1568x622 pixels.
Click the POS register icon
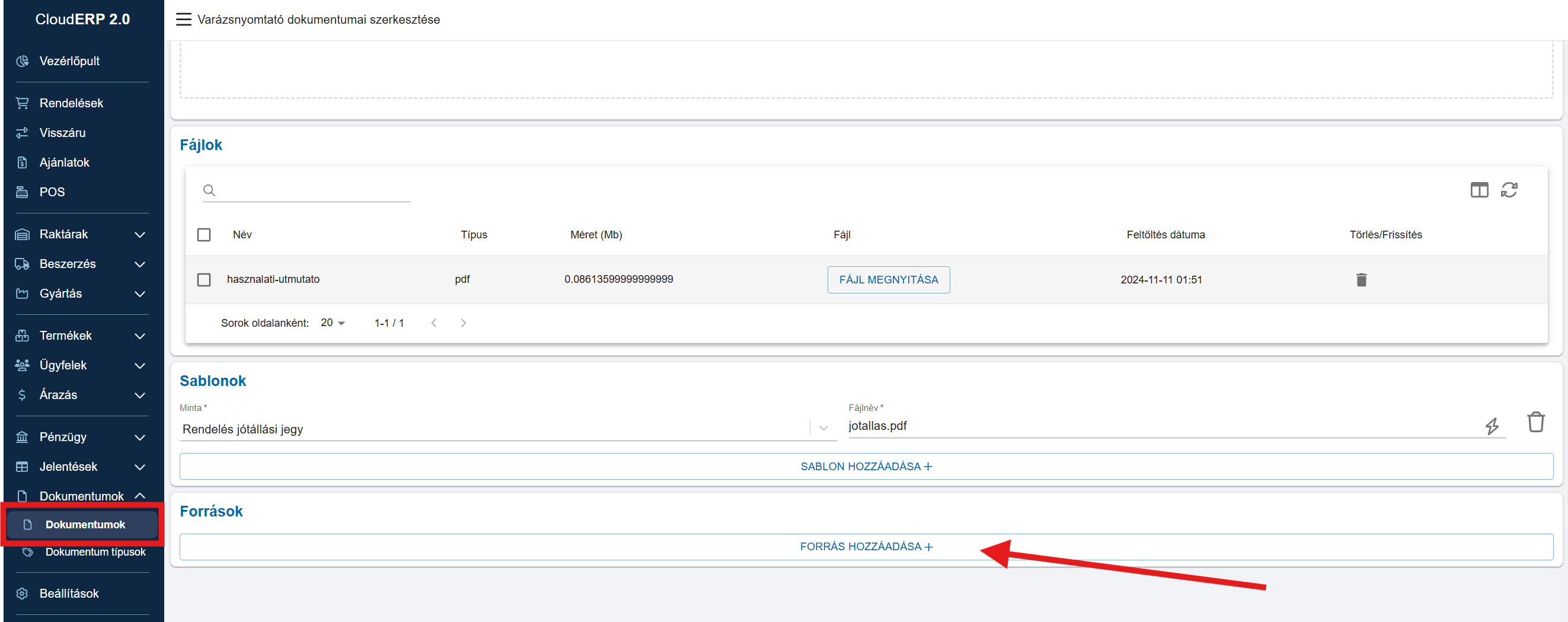[x=23, y=192]
